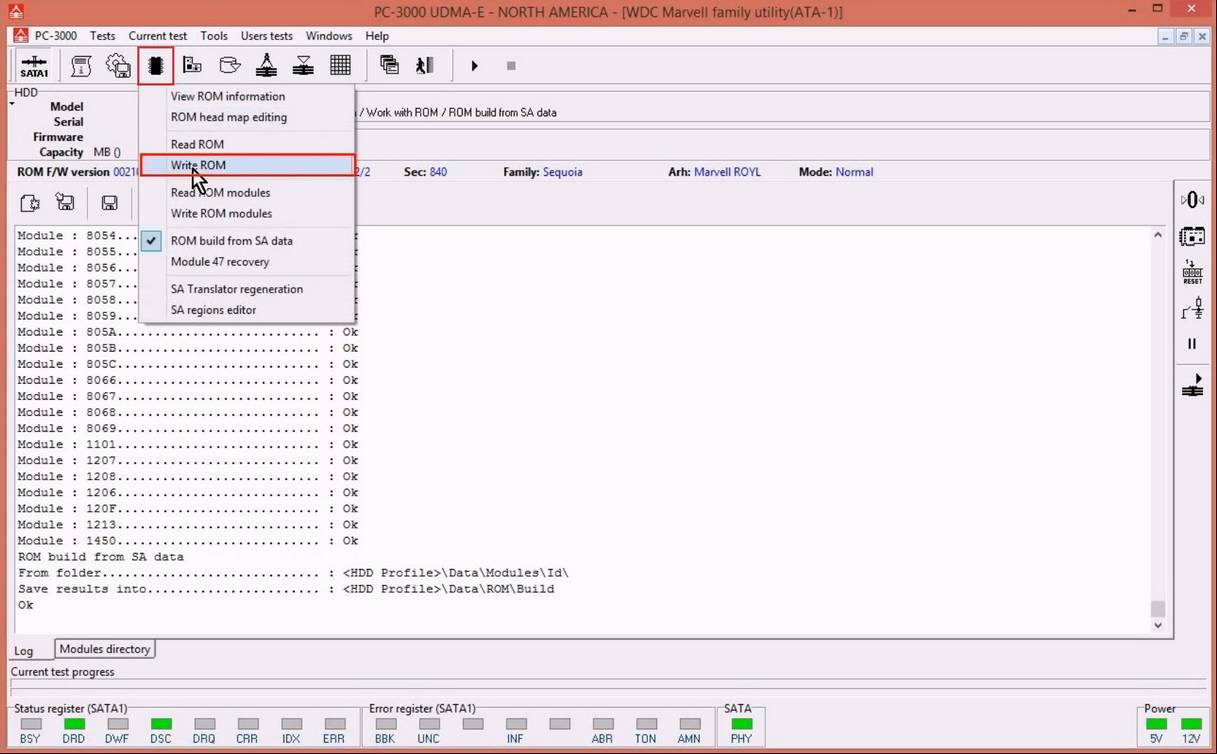Viewport: 1217px width, 754px height.
Task: Click the floppy disk save icon
Action: 109,203
